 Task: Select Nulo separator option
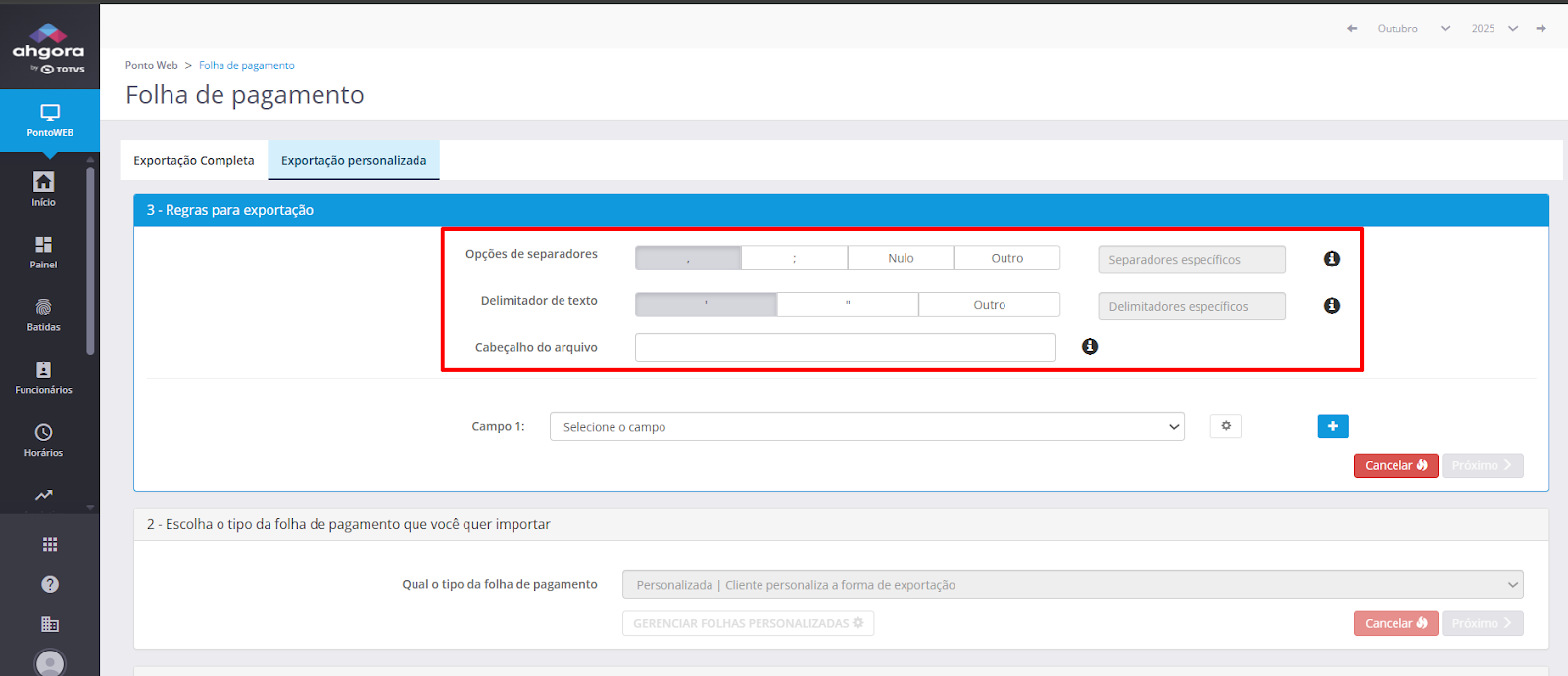click(x=901, y=258)
